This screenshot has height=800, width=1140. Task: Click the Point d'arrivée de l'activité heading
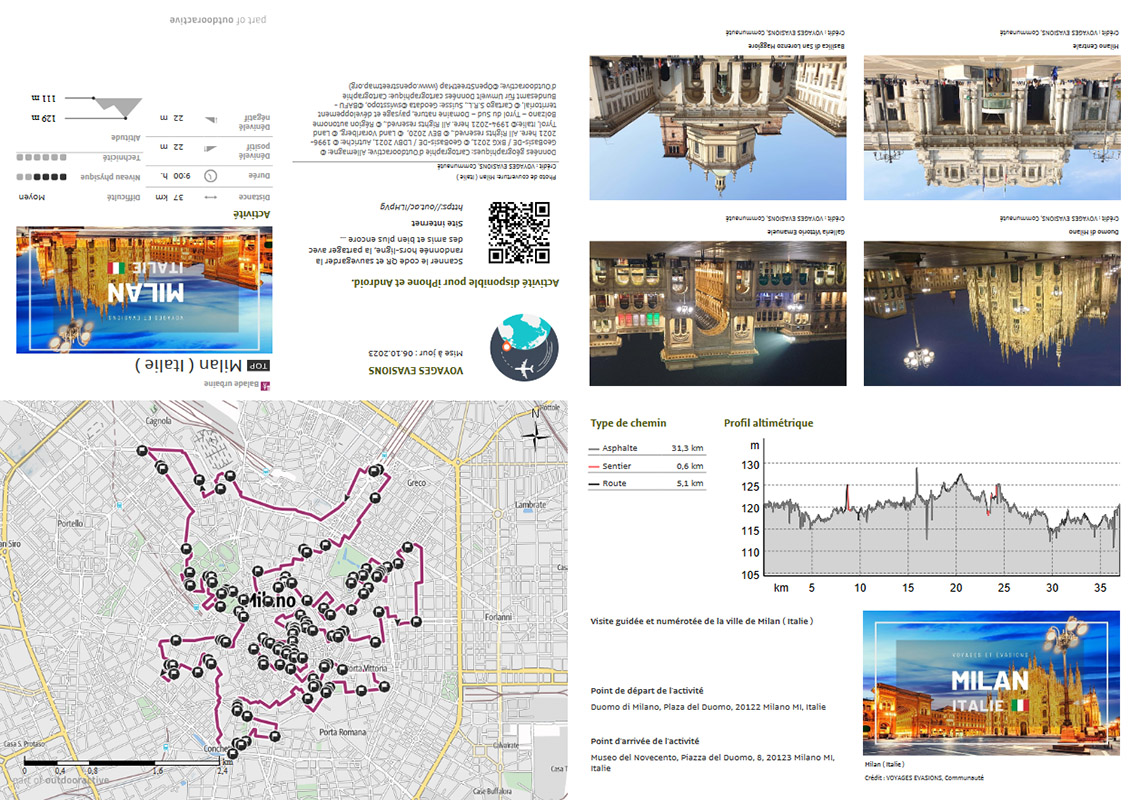[645, 741]
